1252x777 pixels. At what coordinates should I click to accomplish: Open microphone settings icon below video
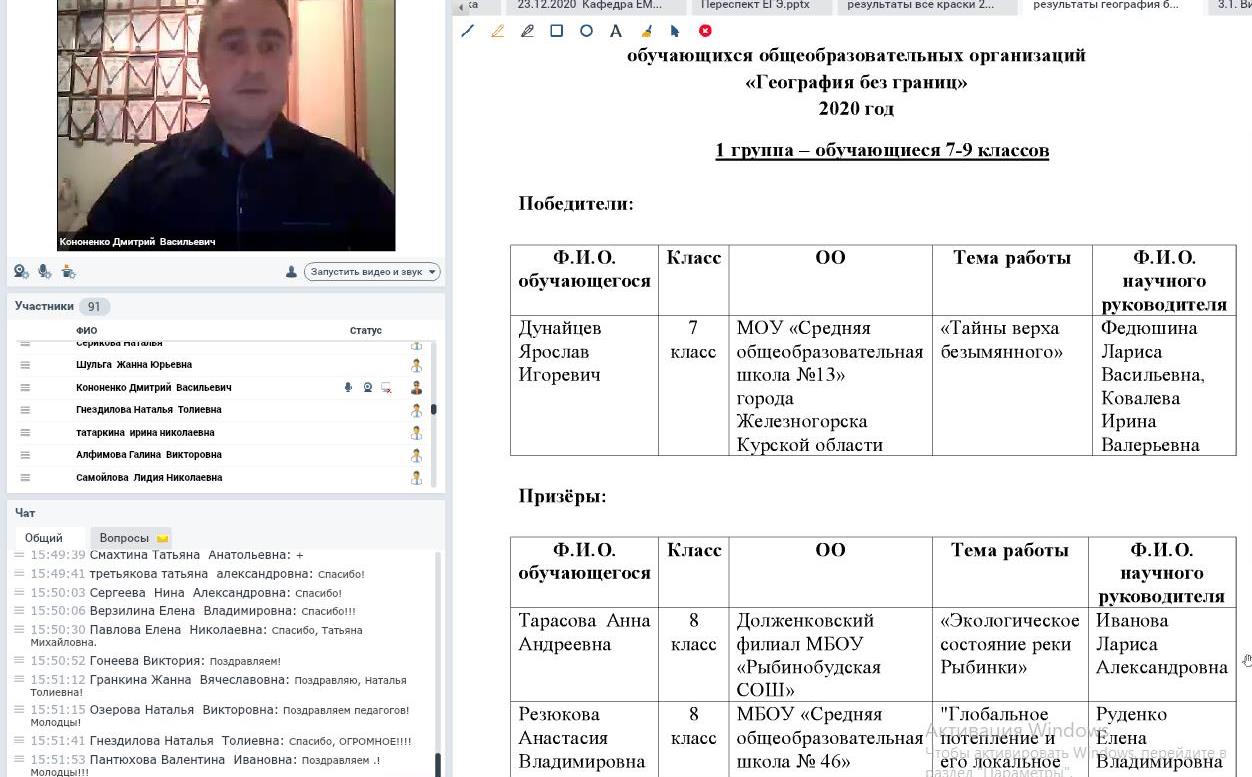point(44,271)
